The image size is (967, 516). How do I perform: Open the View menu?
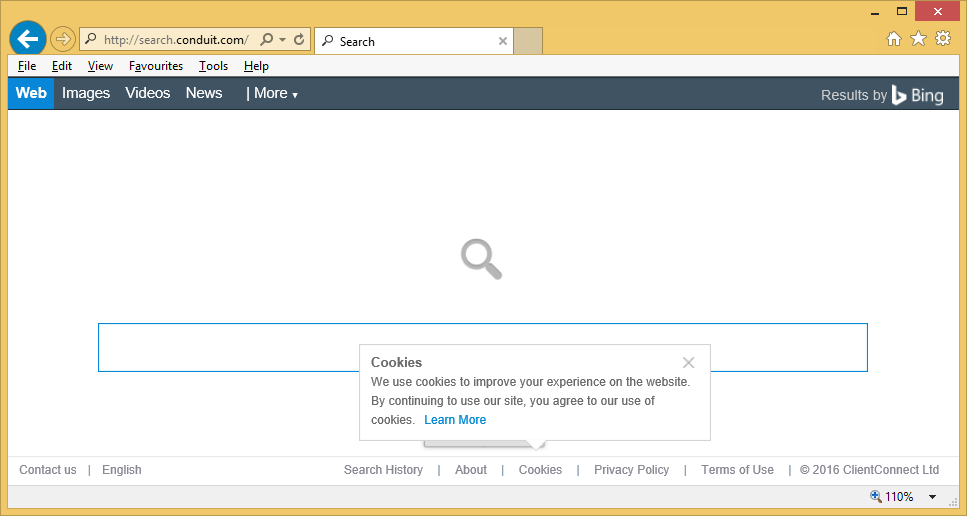(x=100, y=66)
